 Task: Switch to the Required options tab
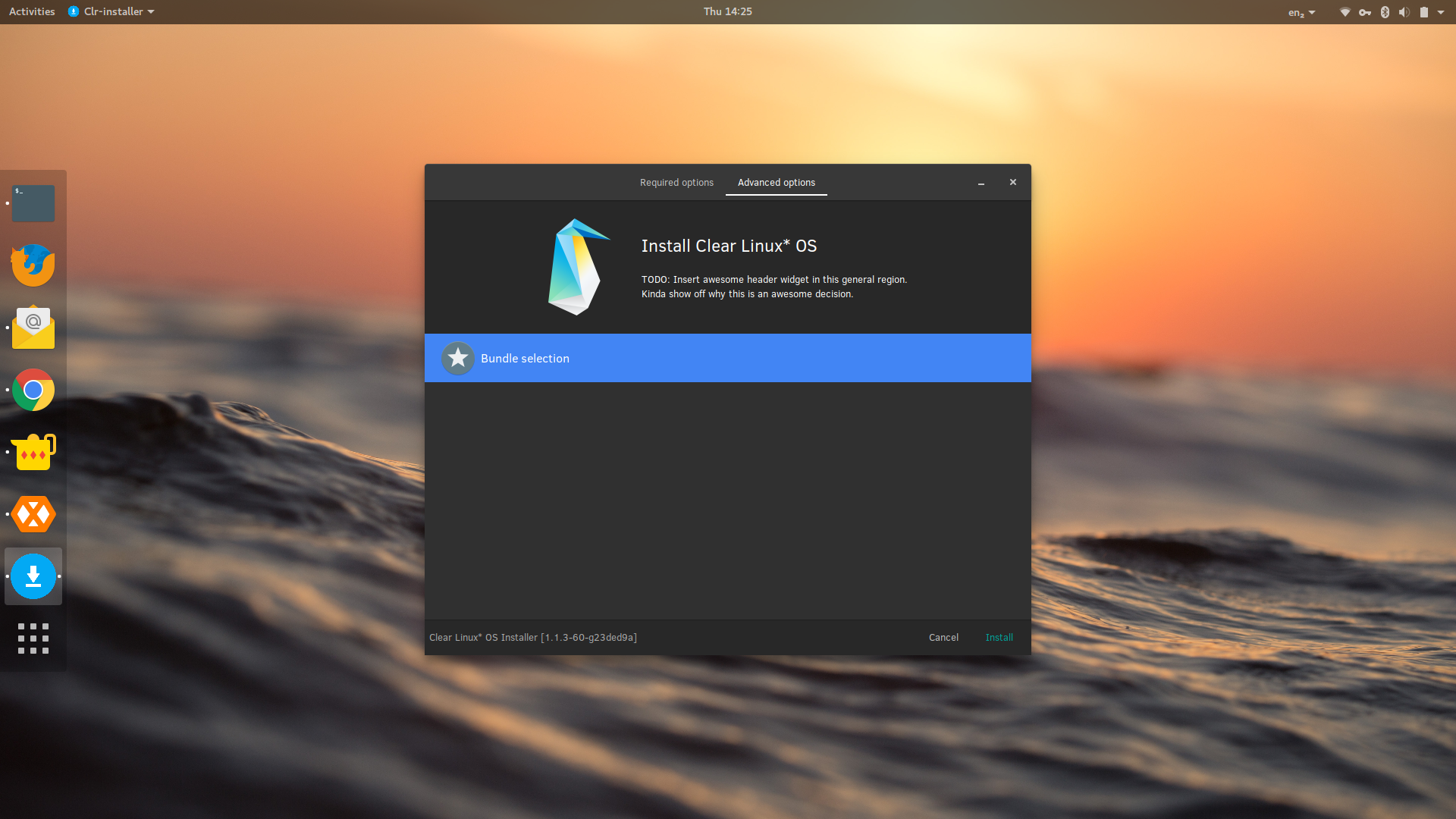pos(676,183)
